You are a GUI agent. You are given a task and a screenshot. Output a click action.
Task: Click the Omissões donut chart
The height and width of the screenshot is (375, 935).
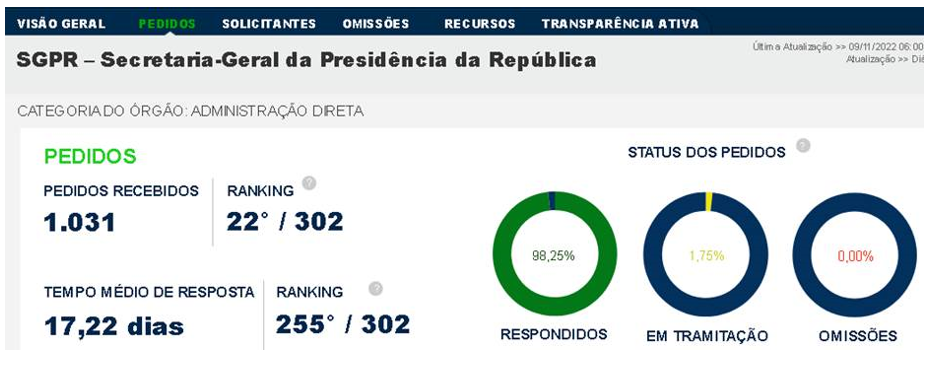tap(854, 255)
